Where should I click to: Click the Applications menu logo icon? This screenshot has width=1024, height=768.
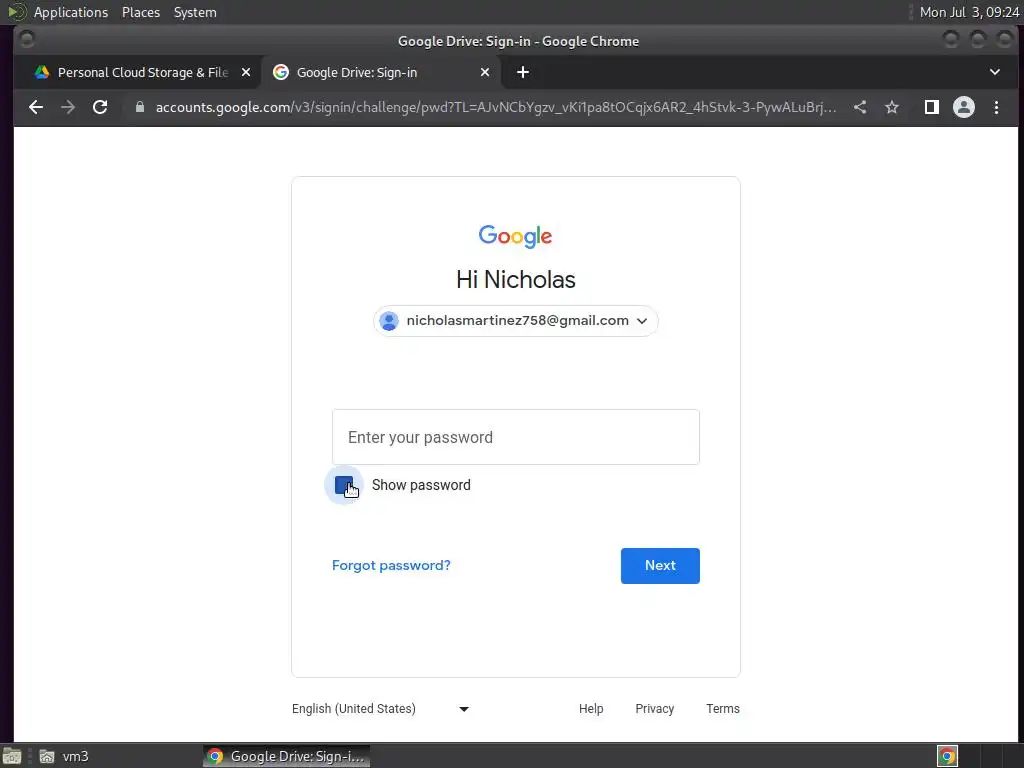(16, 12)
